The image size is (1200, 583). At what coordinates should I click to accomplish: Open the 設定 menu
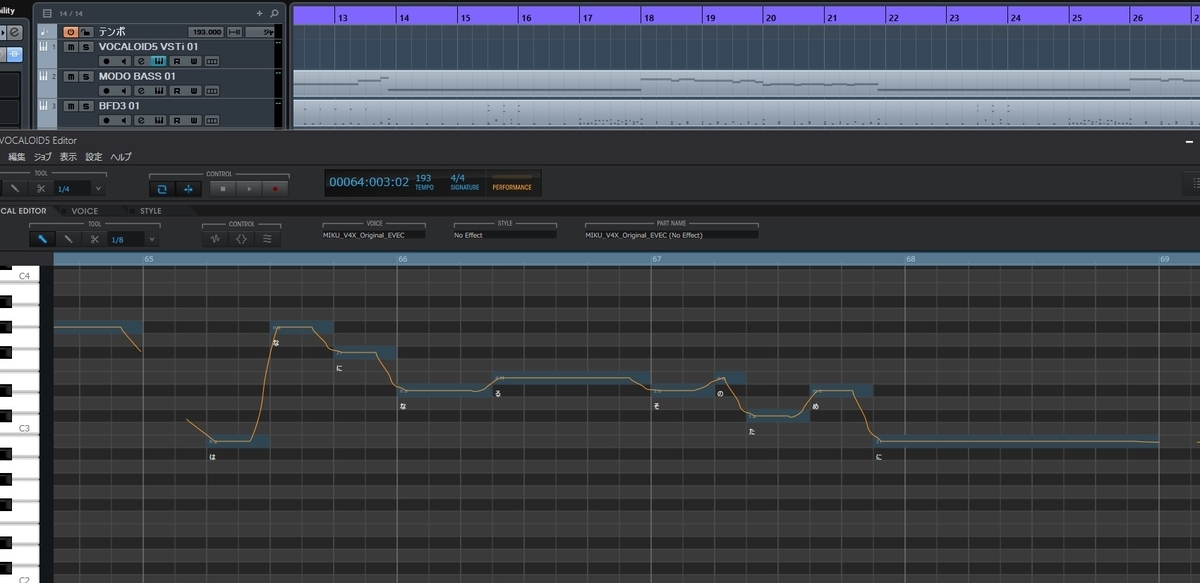[94, 157]
